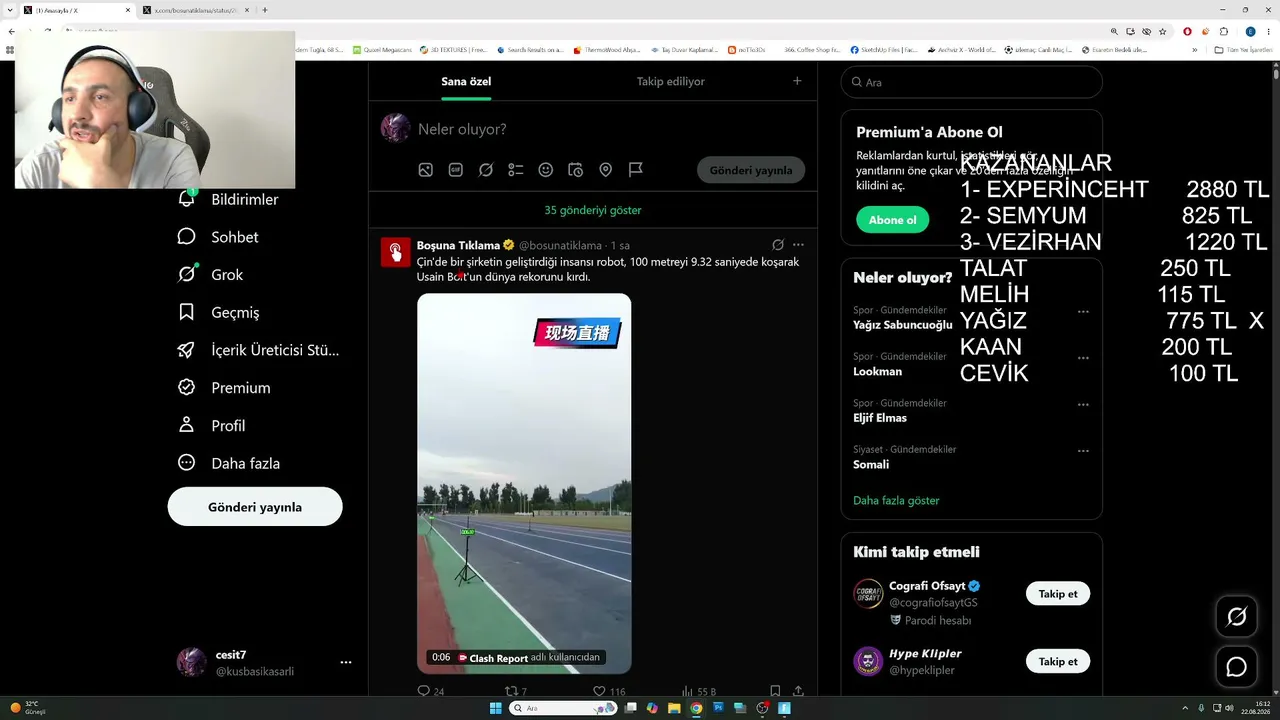Click Gönderi yayınla button in composer
1280x720 pixels.
[x=751, y=170]
